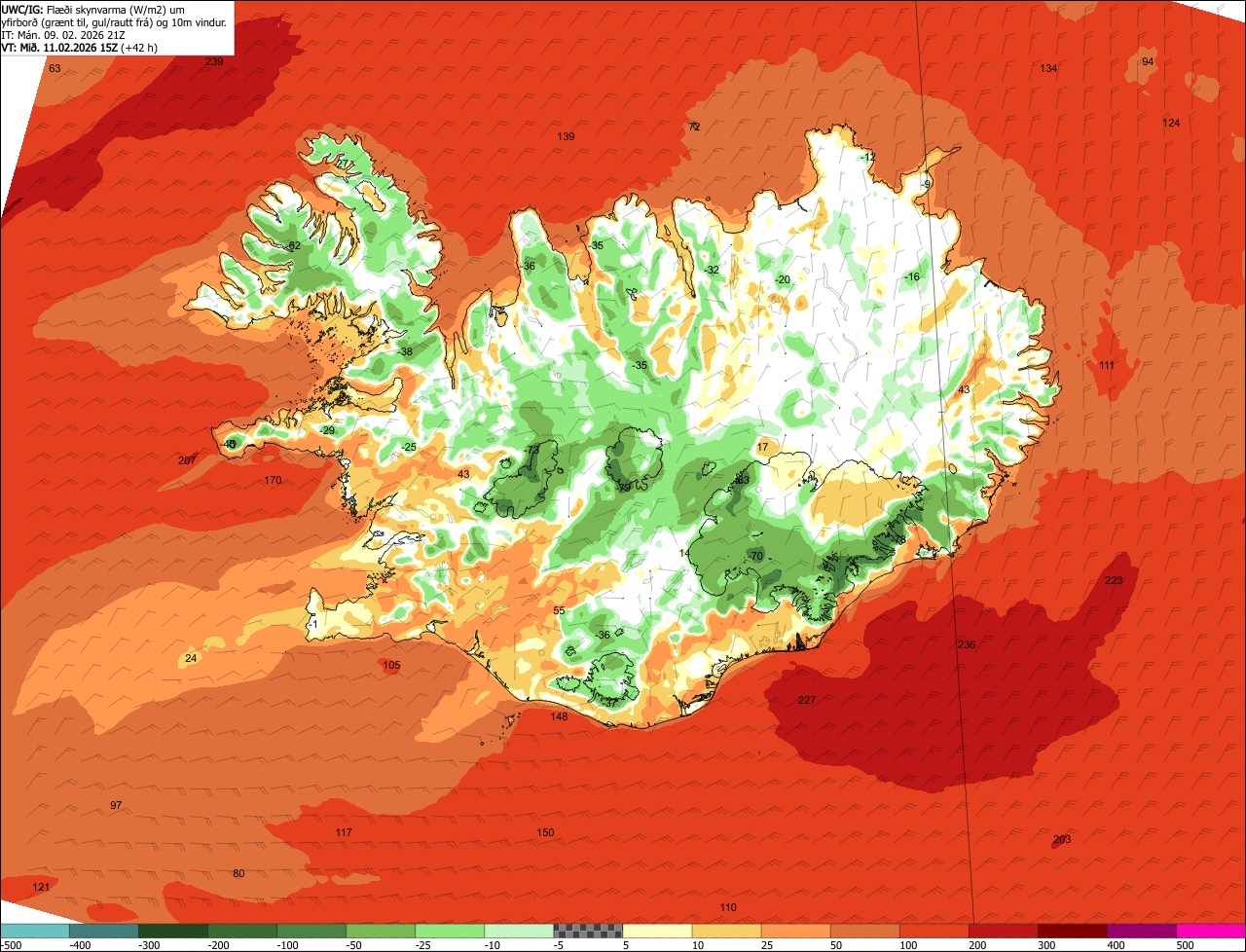
Task: Select the red-orange 100 to 200 legend swatch
Action: [934, 931]
